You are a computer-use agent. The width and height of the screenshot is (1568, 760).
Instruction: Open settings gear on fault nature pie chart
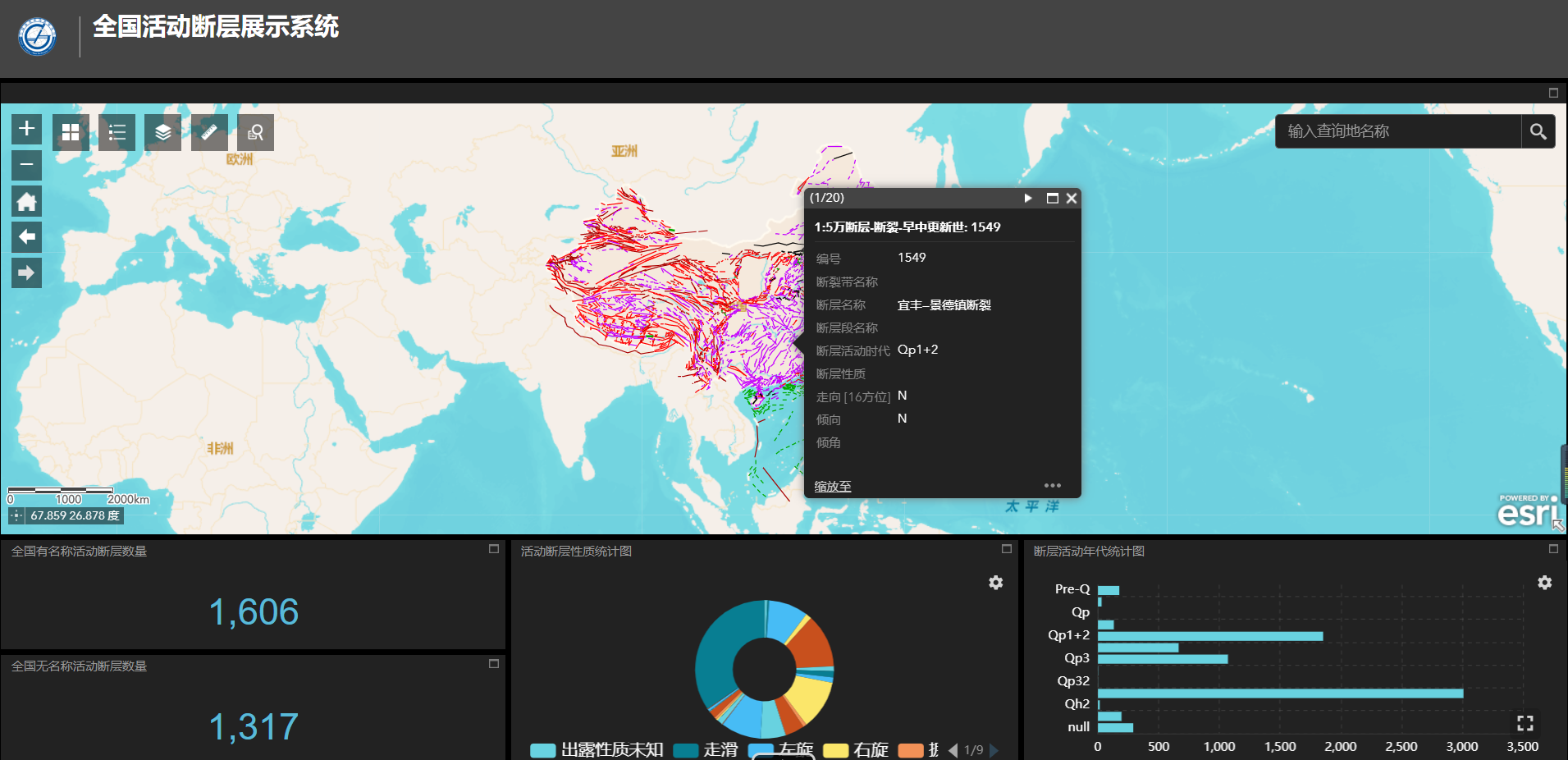(995, 583)
